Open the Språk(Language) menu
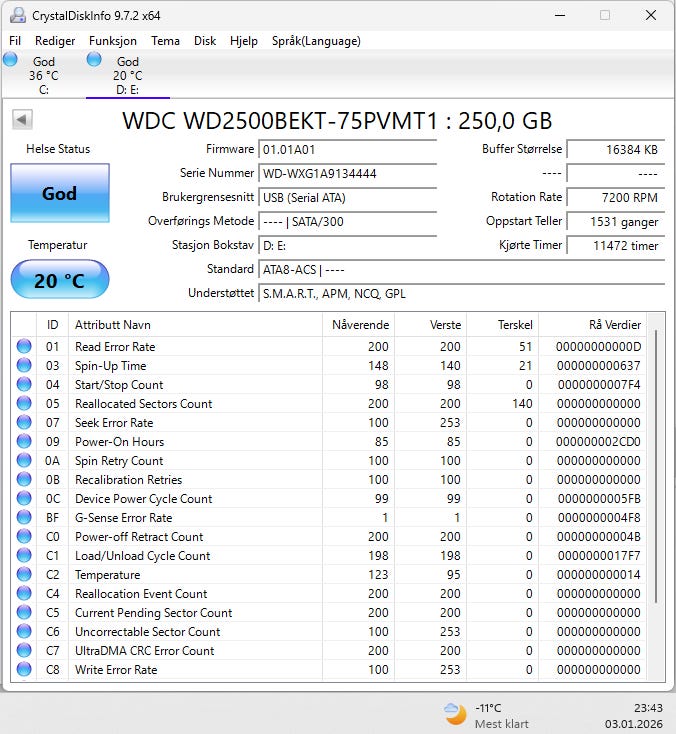676x734 pixels. pyautogui.click(x=316, y=41)
